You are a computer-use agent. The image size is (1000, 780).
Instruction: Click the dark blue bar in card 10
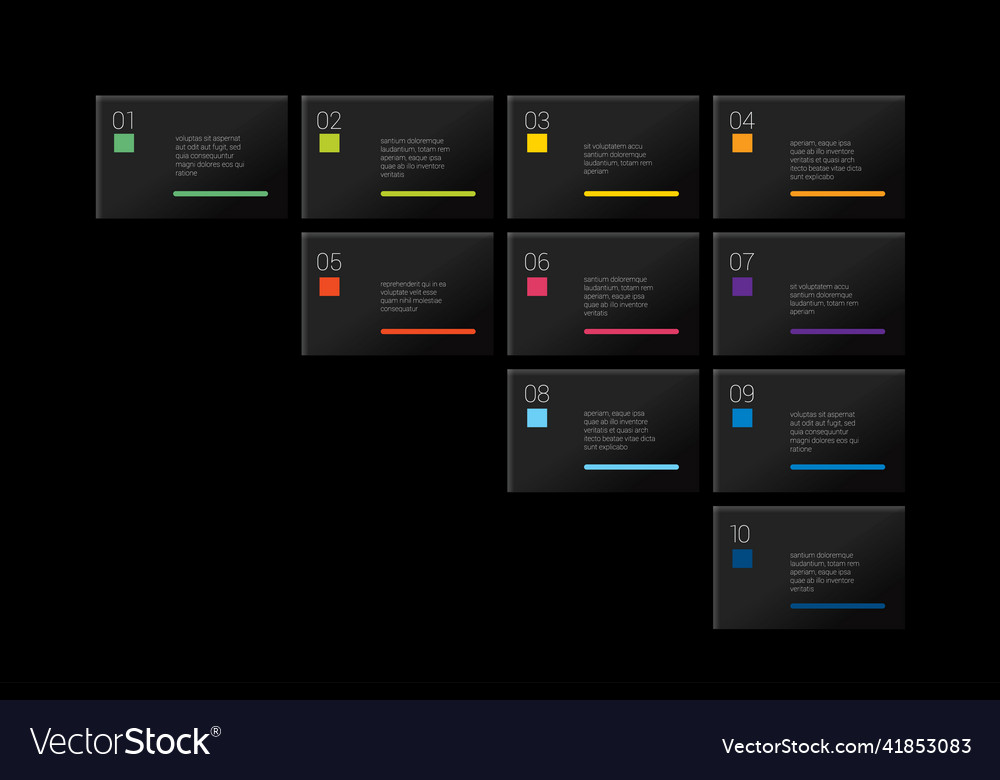(x=837, y=606)
